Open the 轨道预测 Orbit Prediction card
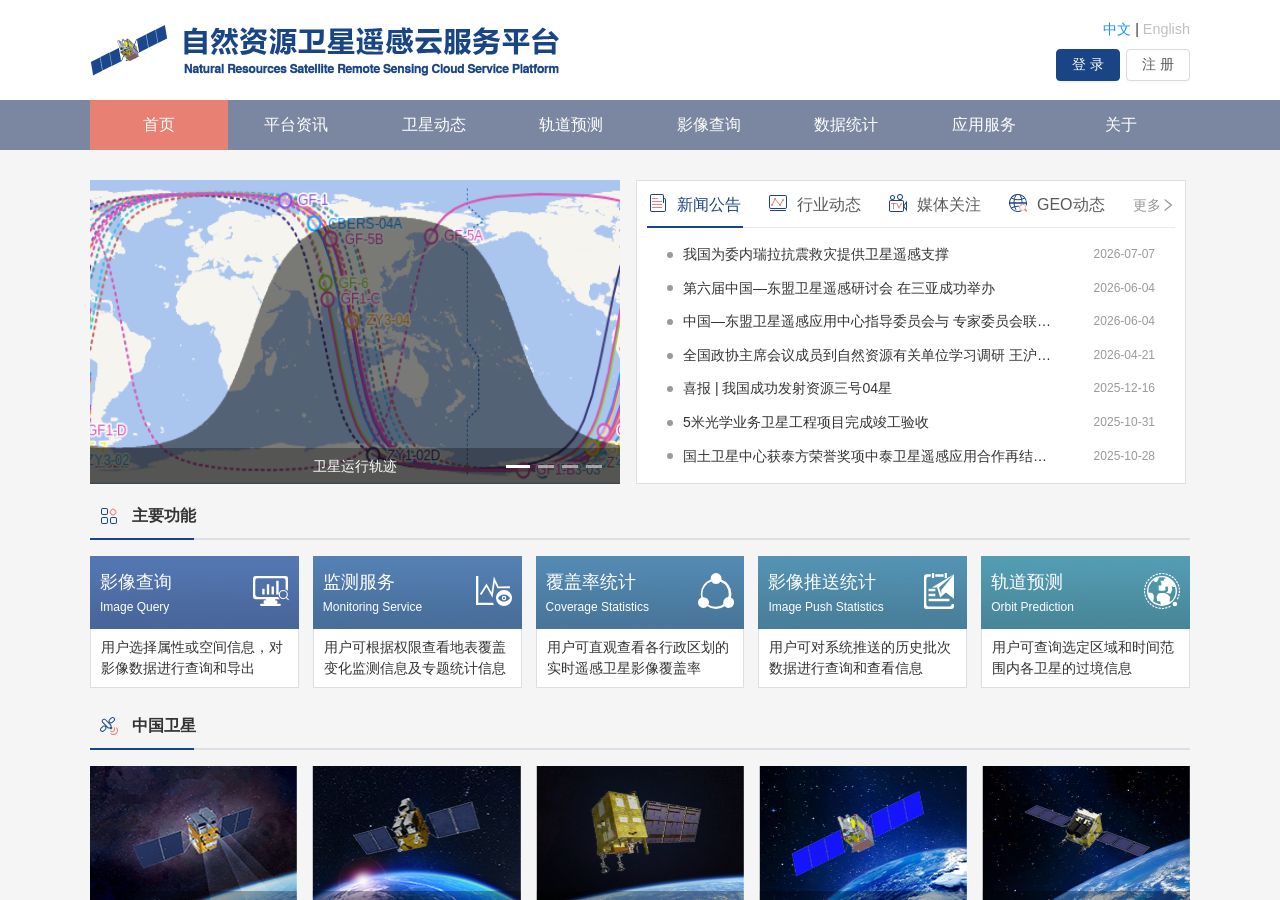 pyautogui.click(x=1085, y=622)
